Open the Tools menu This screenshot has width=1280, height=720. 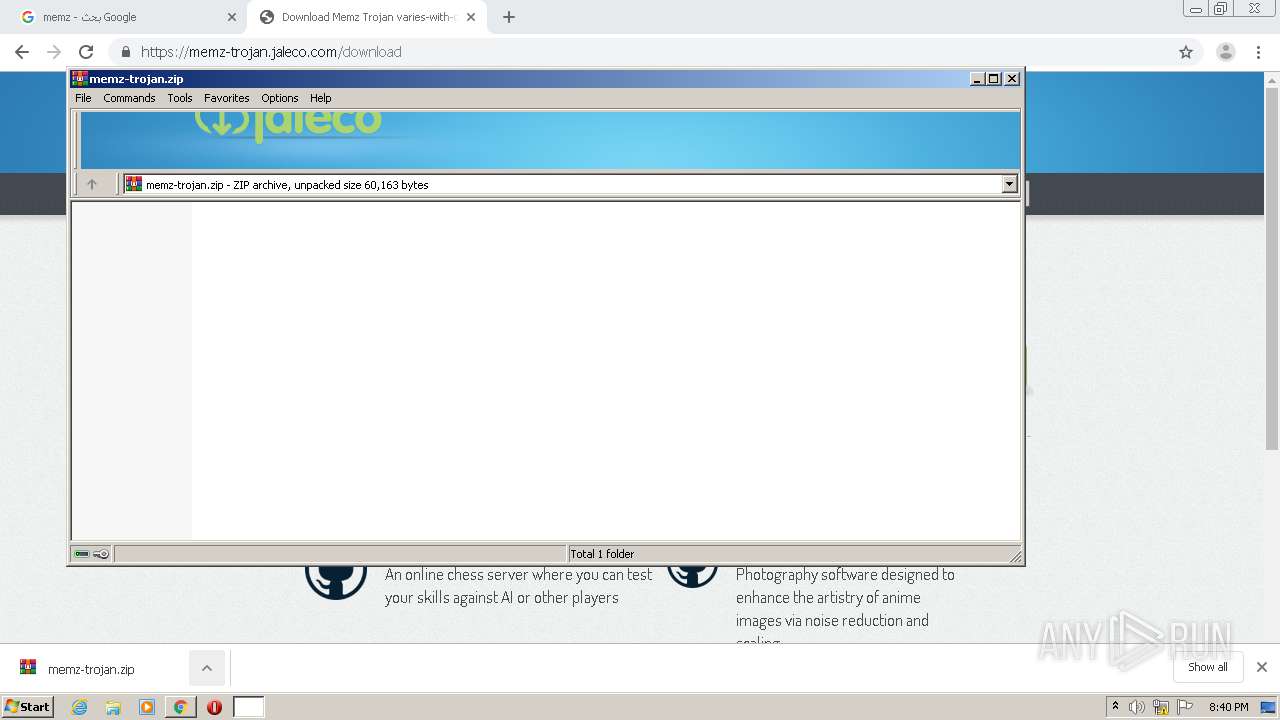[x=180, y=98]
